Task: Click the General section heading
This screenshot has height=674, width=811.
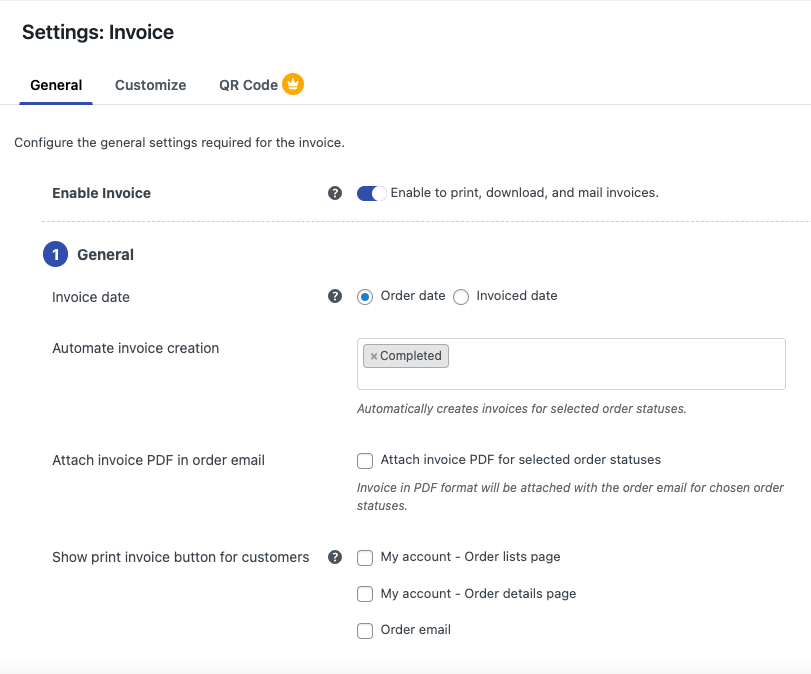Action: point(106,254)
